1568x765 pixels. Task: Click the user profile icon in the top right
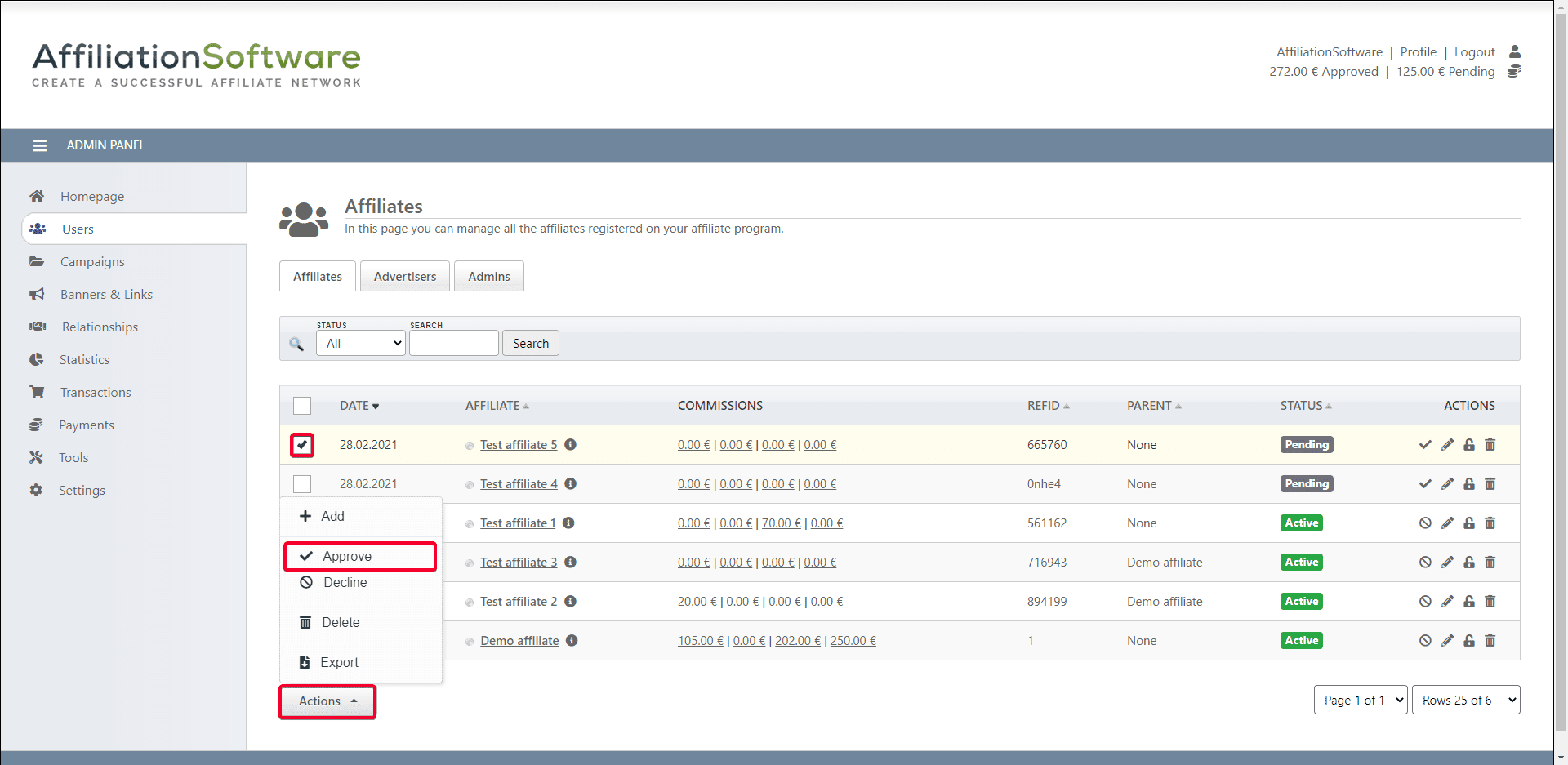(1514, 51)
